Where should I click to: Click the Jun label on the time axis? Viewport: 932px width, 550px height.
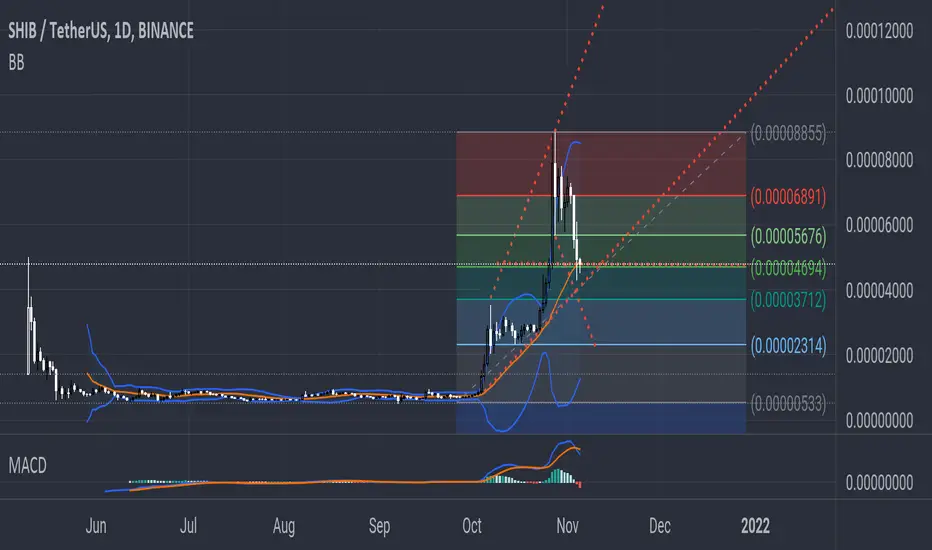tap(96, 526)
